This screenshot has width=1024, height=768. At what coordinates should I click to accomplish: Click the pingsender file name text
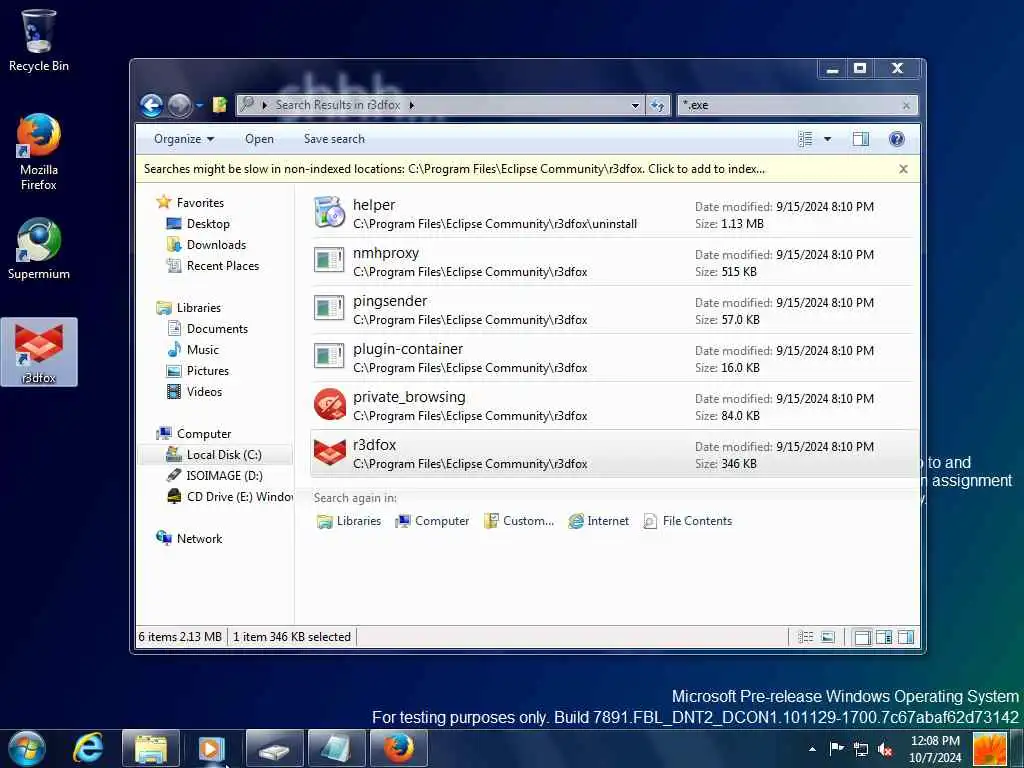pos(390,301)
